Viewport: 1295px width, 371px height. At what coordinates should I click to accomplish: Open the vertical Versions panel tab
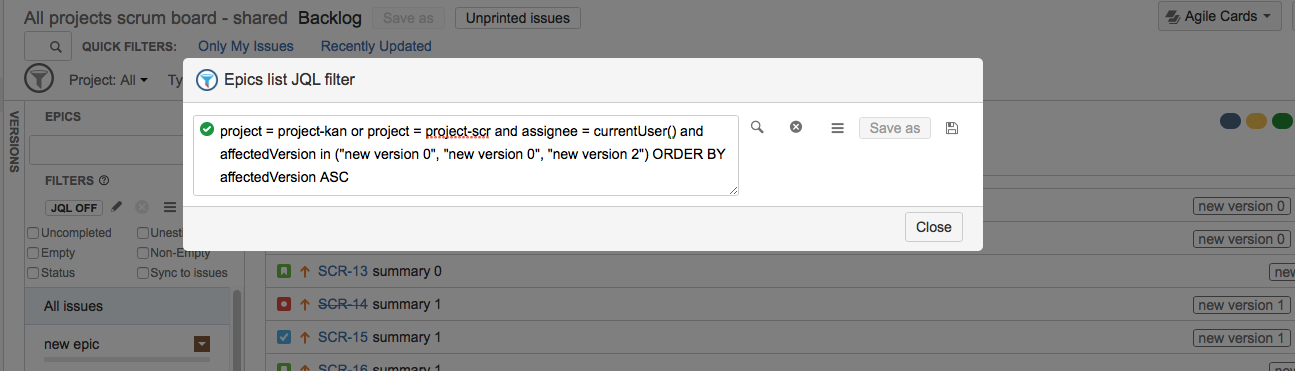[13, 141]
